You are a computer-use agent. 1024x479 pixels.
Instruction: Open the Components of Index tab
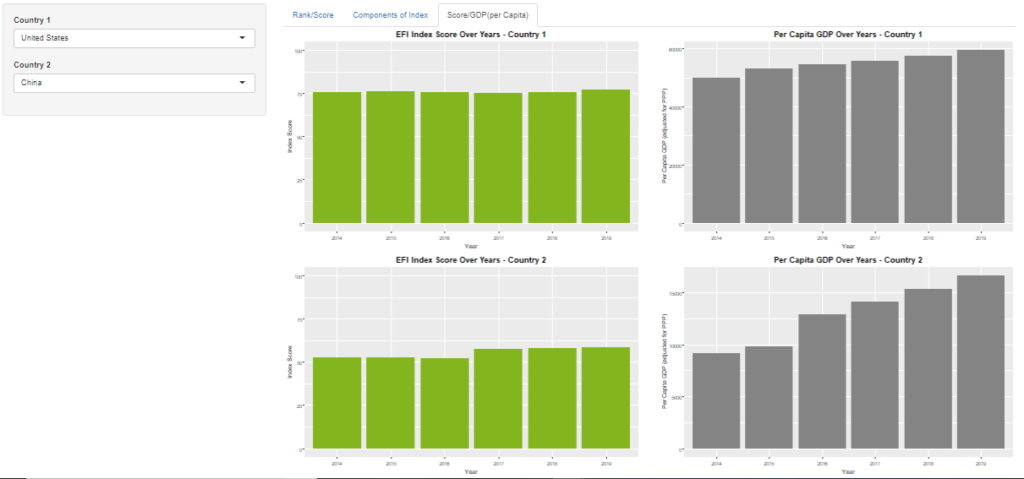tap(390, 15)
